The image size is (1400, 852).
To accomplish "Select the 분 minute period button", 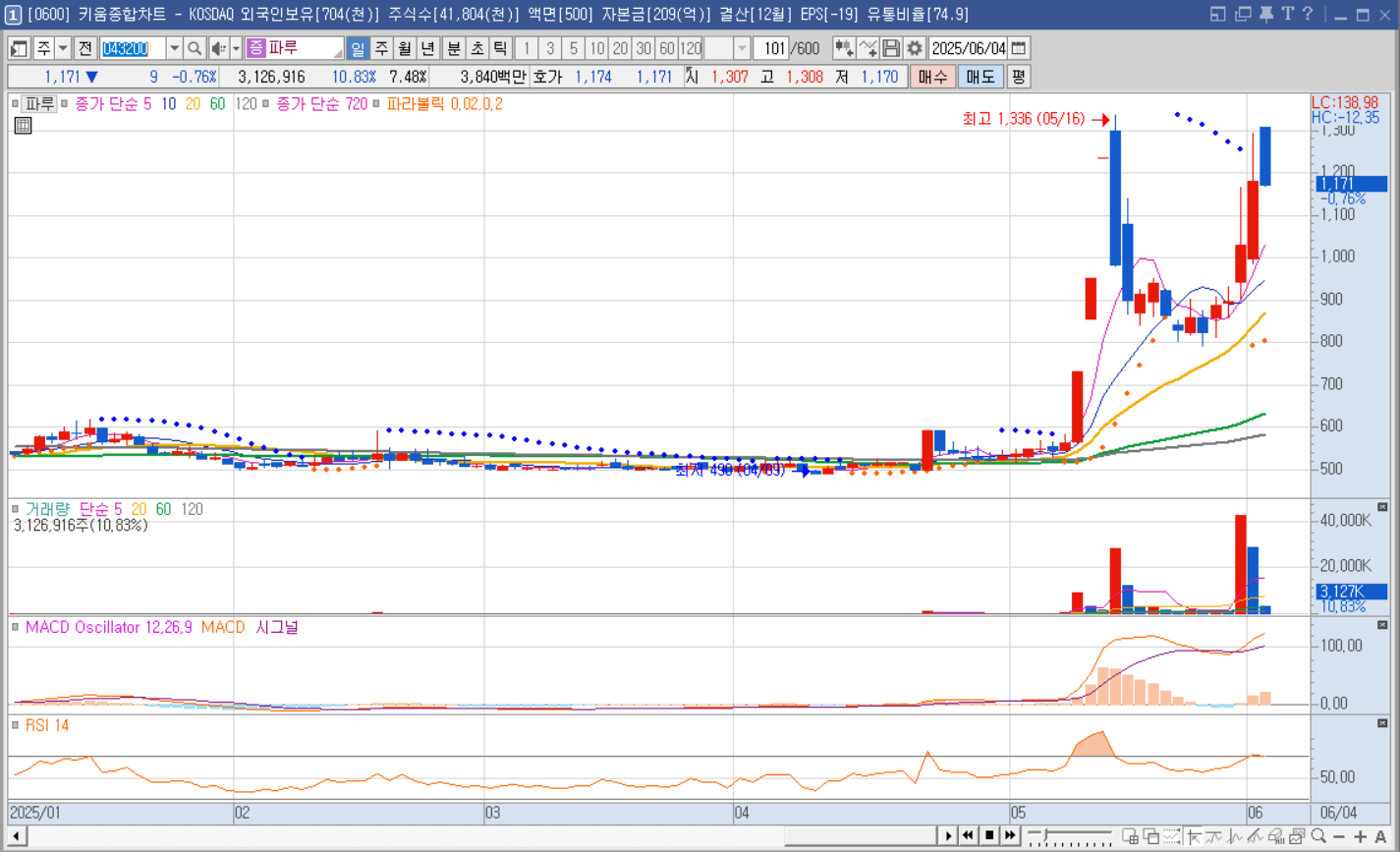I will (x=454, y=48).
